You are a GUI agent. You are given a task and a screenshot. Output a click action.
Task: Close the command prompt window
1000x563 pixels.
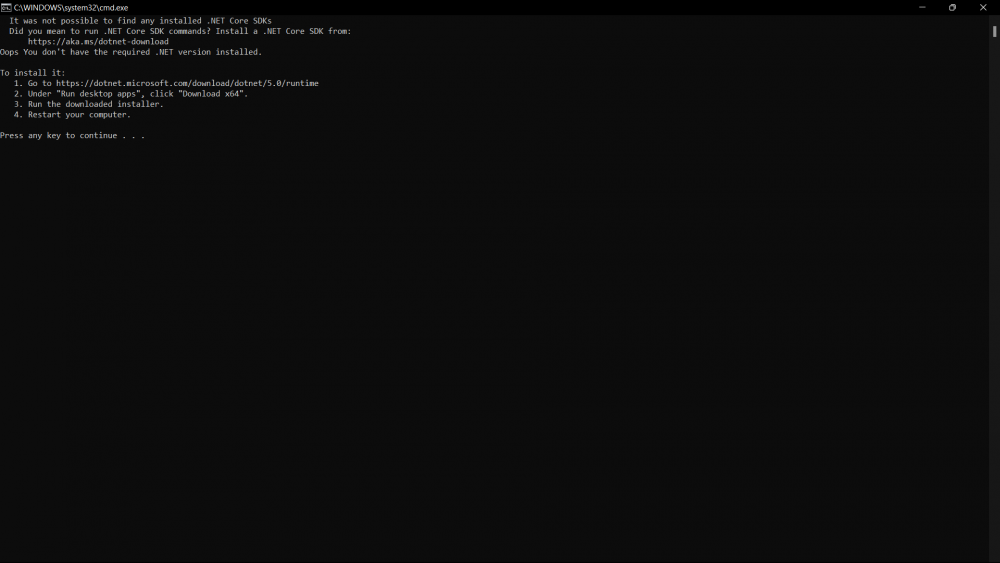coord(983,7)
